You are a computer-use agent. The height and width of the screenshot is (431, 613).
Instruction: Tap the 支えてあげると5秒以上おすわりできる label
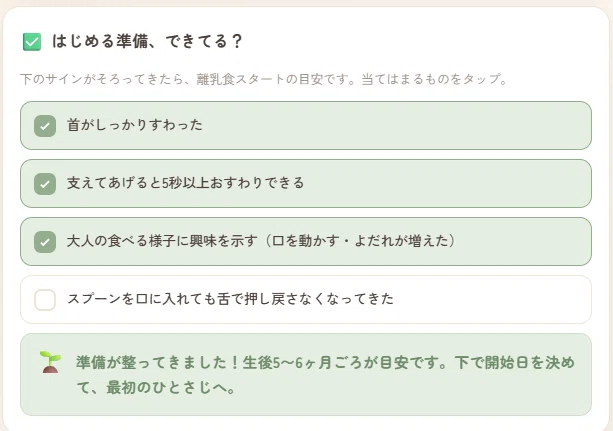click(185, 183)
